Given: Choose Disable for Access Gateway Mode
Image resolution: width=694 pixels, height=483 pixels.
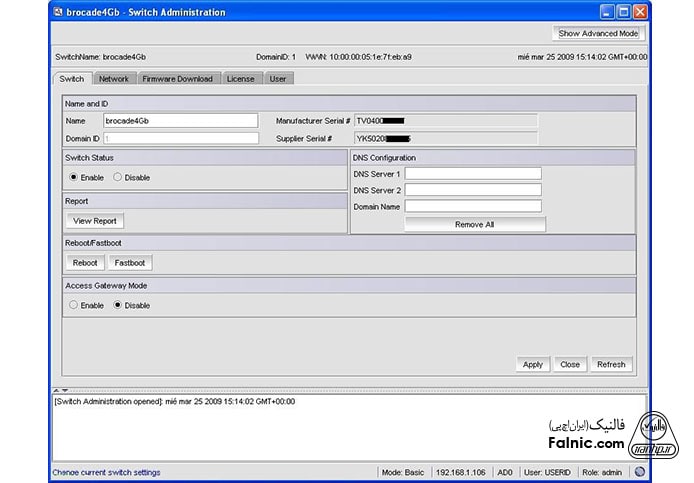Looking at the screenshot, I should pos(118,305).
